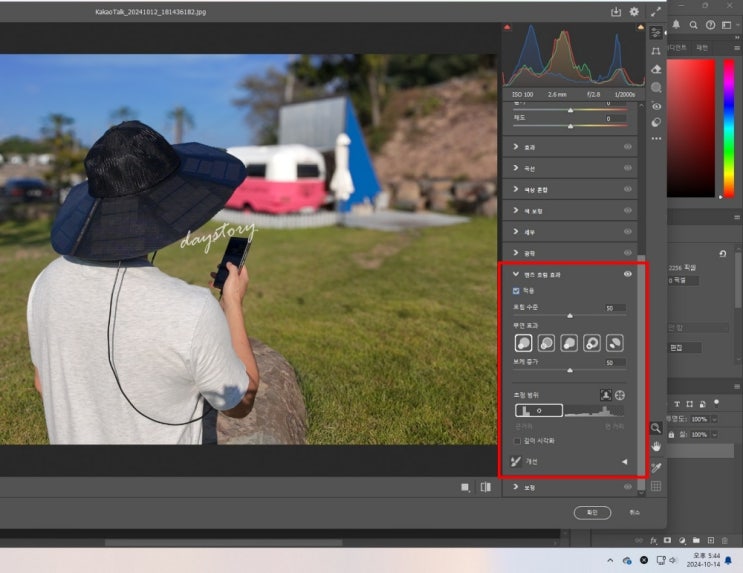Screen dimensions: 743x573
Task: Select the Crop and rotate tool
Action: click(x=656, y=51)
